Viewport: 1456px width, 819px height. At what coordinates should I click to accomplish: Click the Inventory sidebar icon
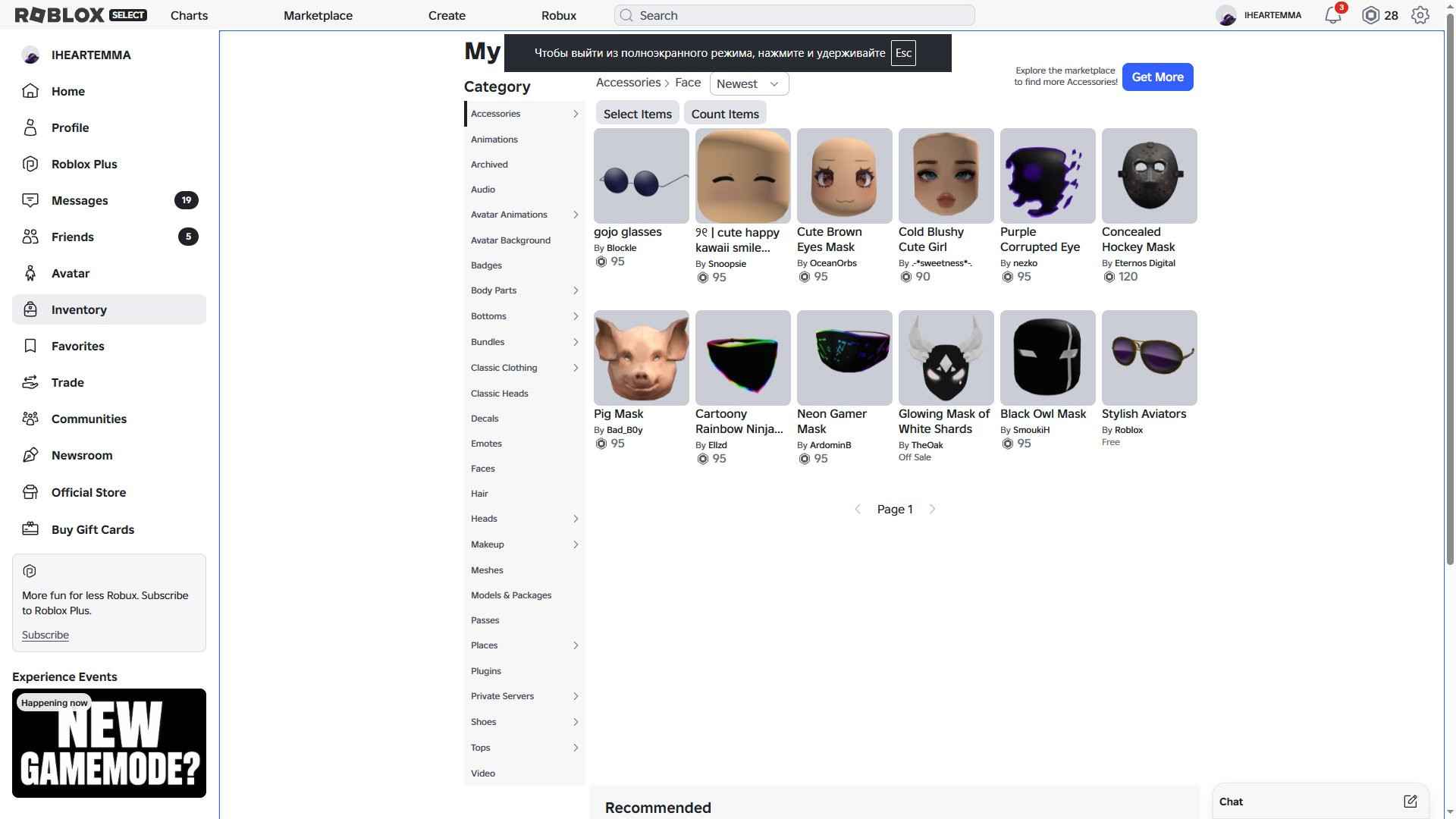[30, 309]
